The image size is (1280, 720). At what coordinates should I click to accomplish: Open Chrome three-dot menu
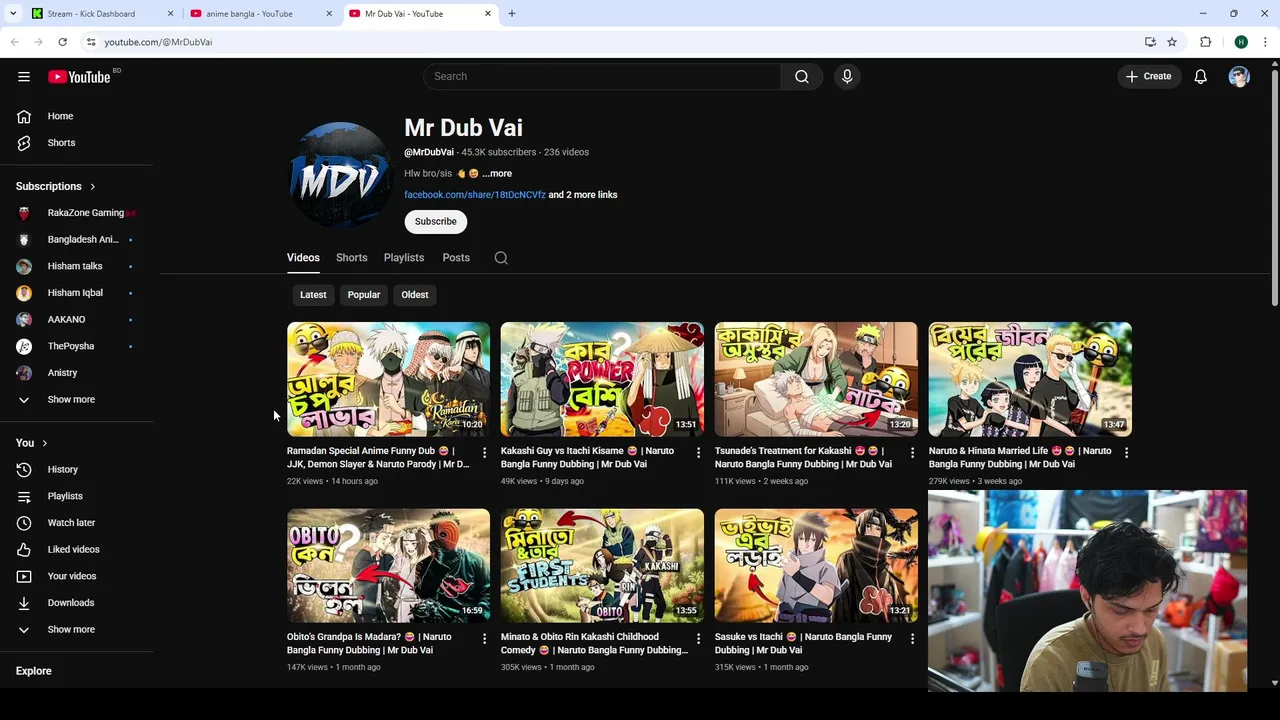[x=1266, y=42]
